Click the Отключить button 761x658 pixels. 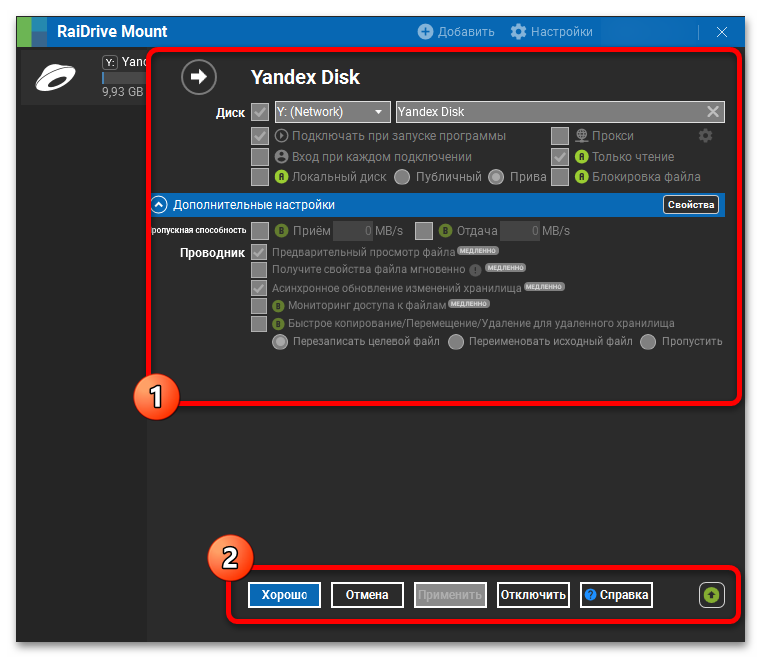coord(533,594)
